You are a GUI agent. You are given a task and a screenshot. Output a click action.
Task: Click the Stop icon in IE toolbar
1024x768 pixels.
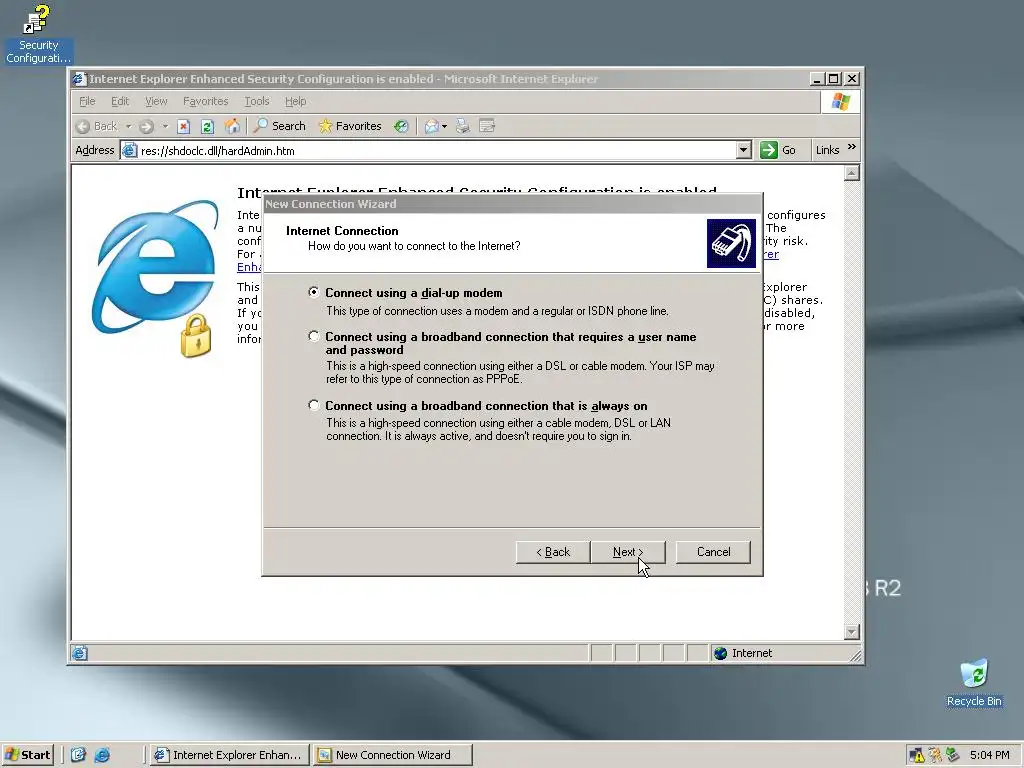pos(184,126)
